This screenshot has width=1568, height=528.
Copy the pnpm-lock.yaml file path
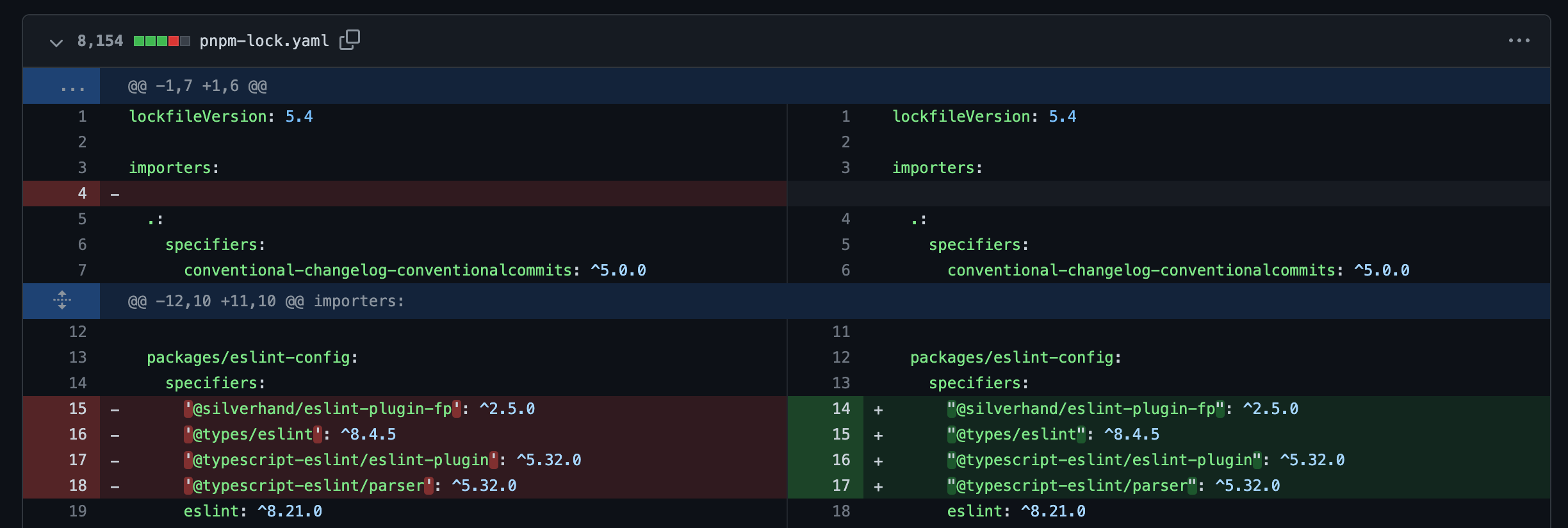[x=350, y=40]
